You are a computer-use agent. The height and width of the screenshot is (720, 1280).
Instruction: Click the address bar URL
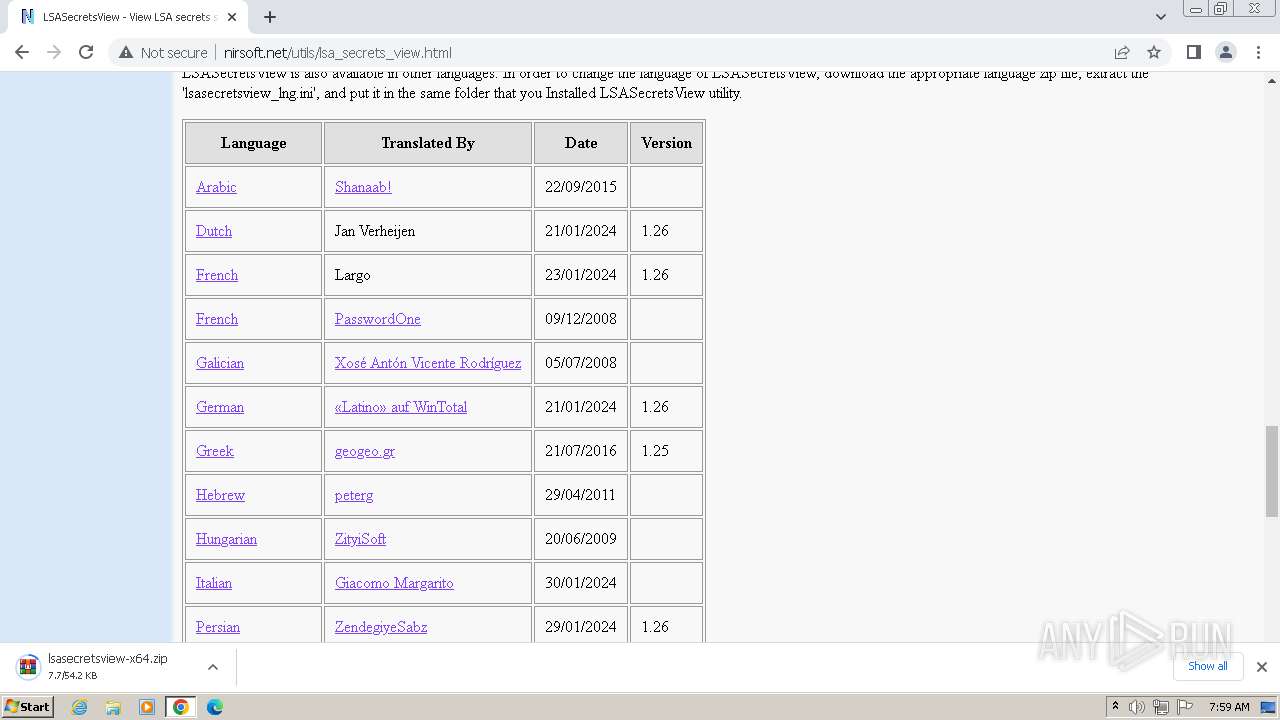click(338, 53)
